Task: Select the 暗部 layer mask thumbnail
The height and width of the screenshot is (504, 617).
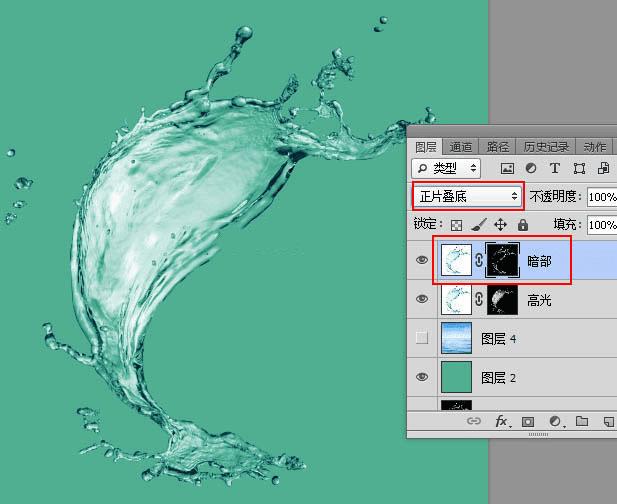Action: coord(502,260)
